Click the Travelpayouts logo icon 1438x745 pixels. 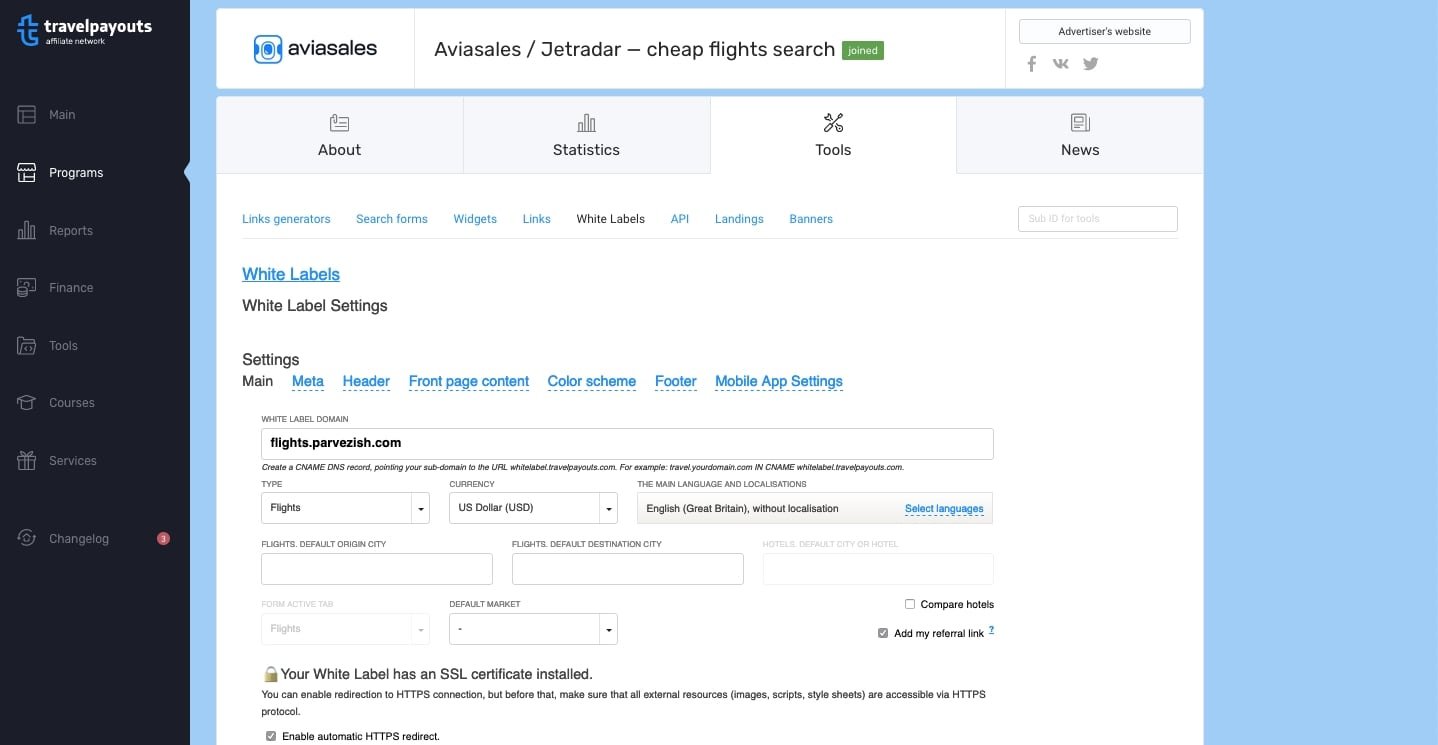click(x=28, y=31)
